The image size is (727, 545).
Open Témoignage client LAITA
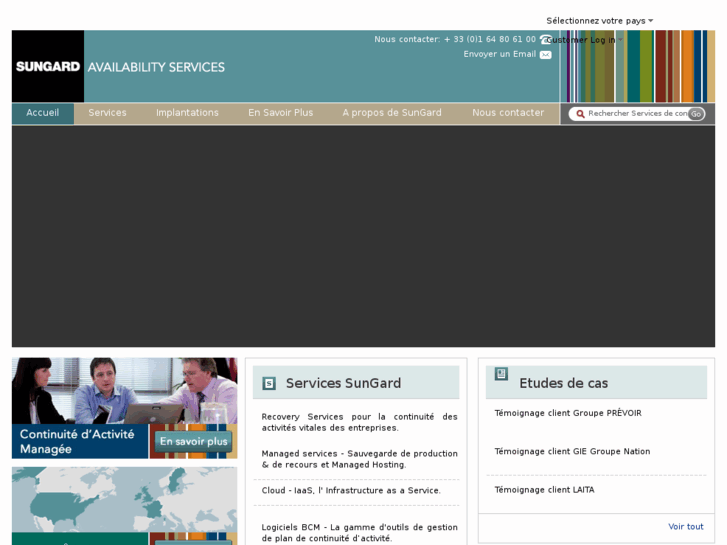click(x=544, y=490)
